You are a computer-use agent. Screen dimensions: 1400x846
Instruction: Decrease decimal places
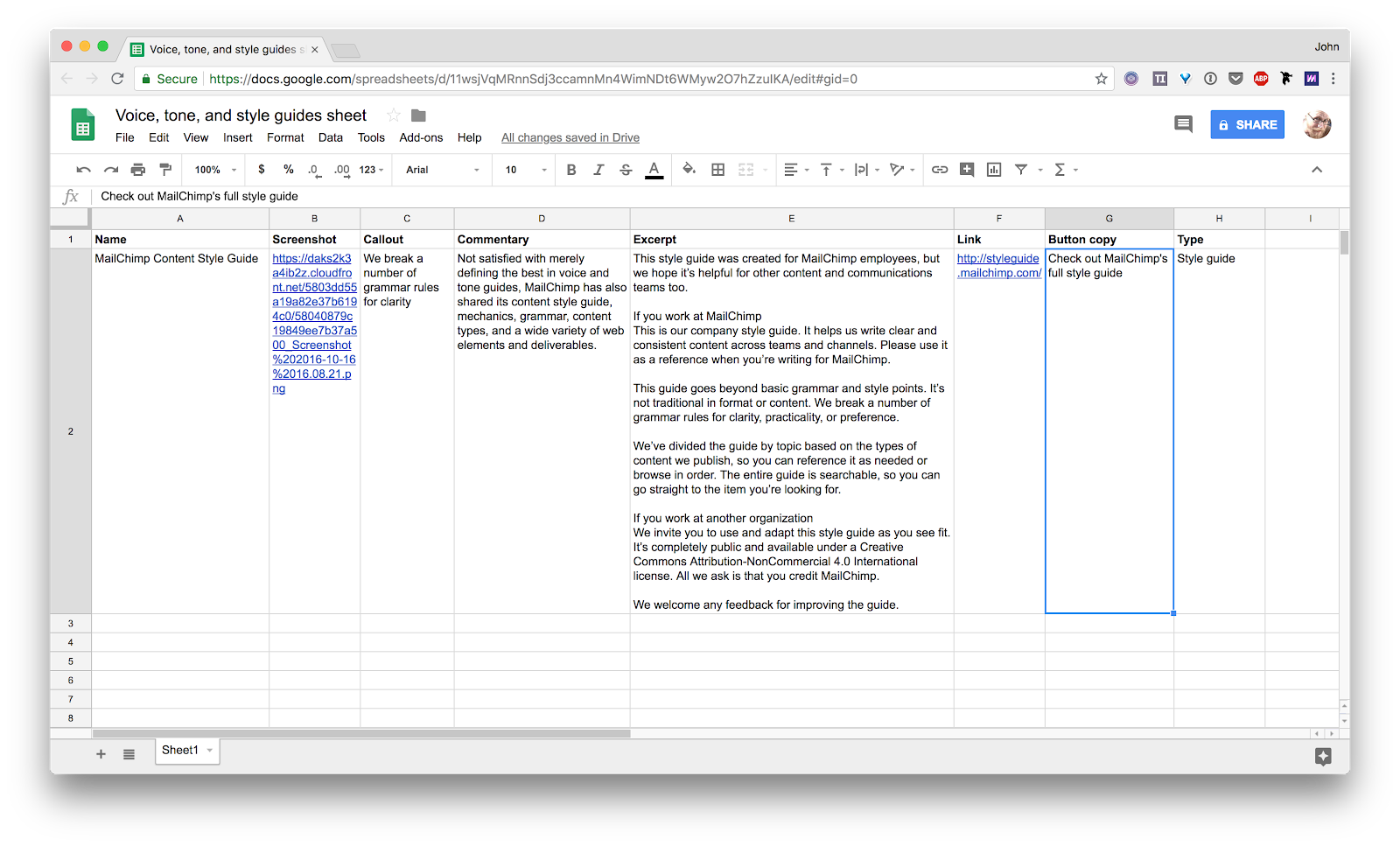pyautogui.click(x=314, y=170)
